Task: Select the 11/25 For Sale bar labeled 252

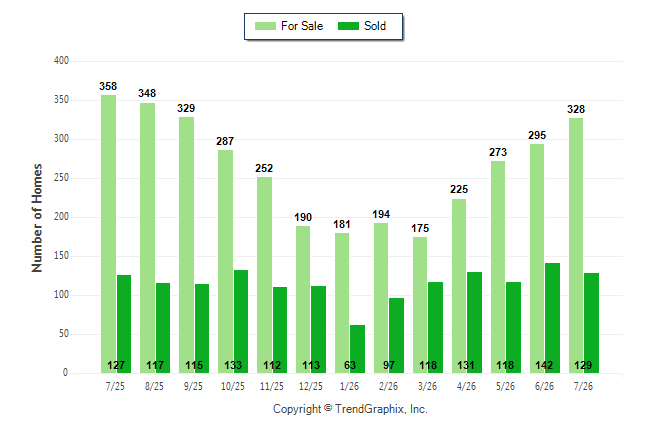Action: pos(264,275)
